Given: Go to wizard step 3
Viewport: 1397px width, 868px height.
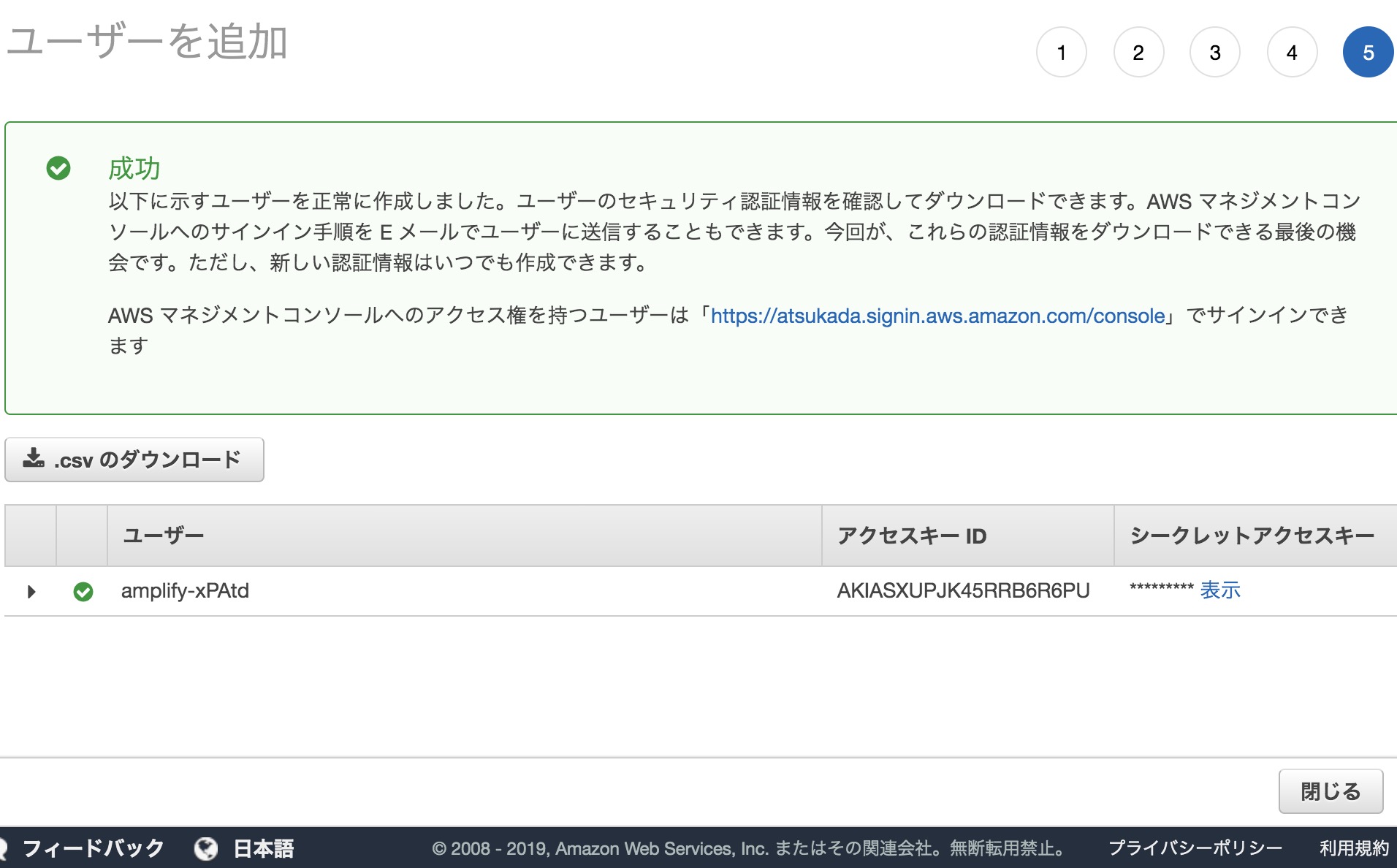Looking at the screenshot, I should (1215, 53).
